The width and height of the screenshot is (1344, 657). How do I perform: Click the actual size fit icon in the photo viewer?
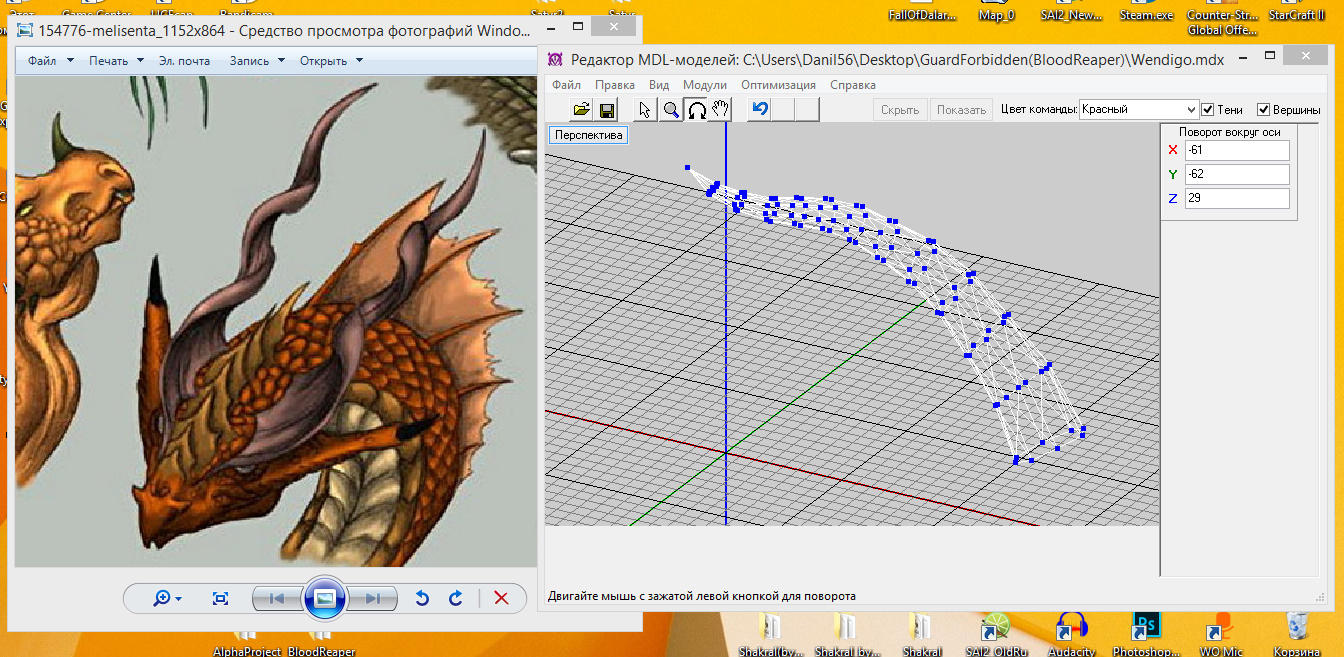click(221, 598)
